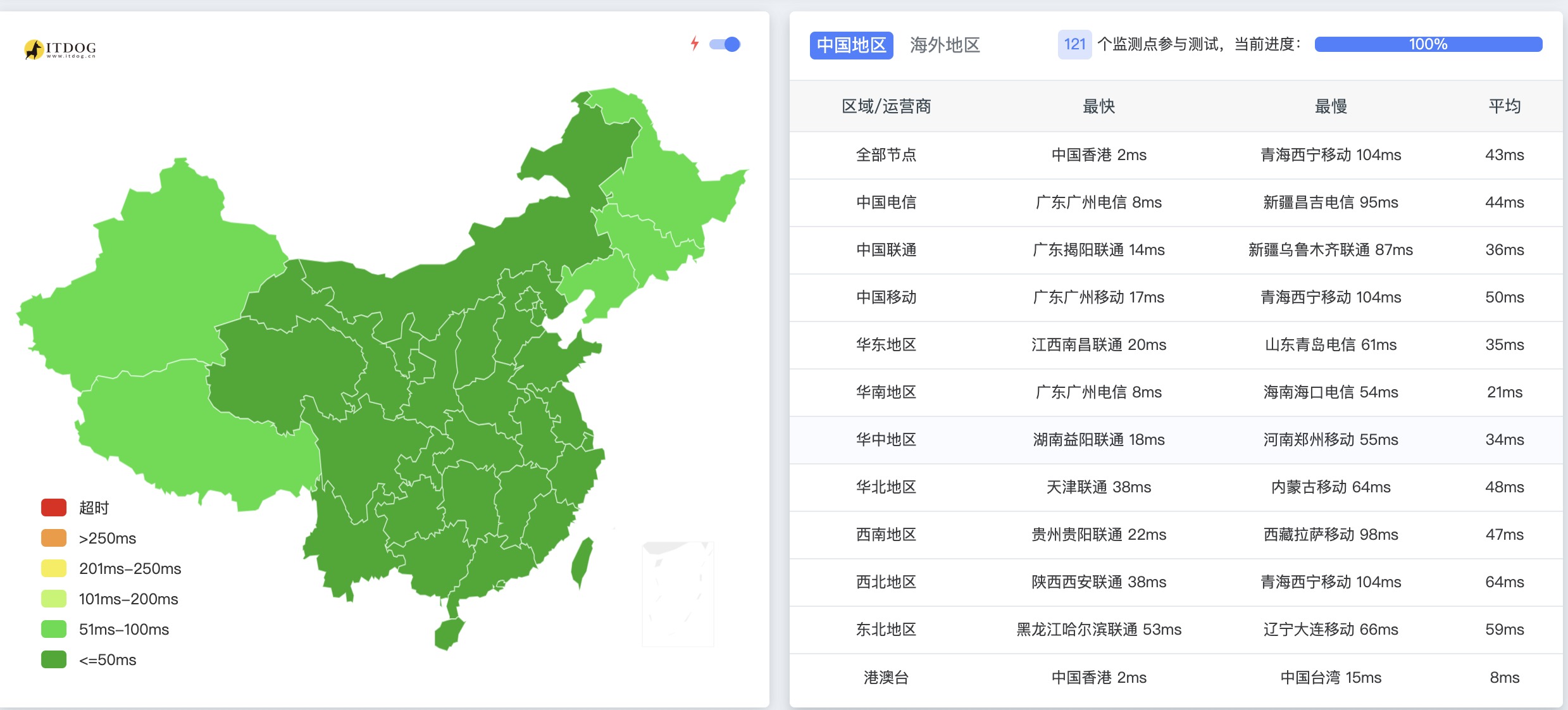Click the 51ms–100ms legend swatch
Viewport: 1568px width, 710px height.
(x=54, y=629)
